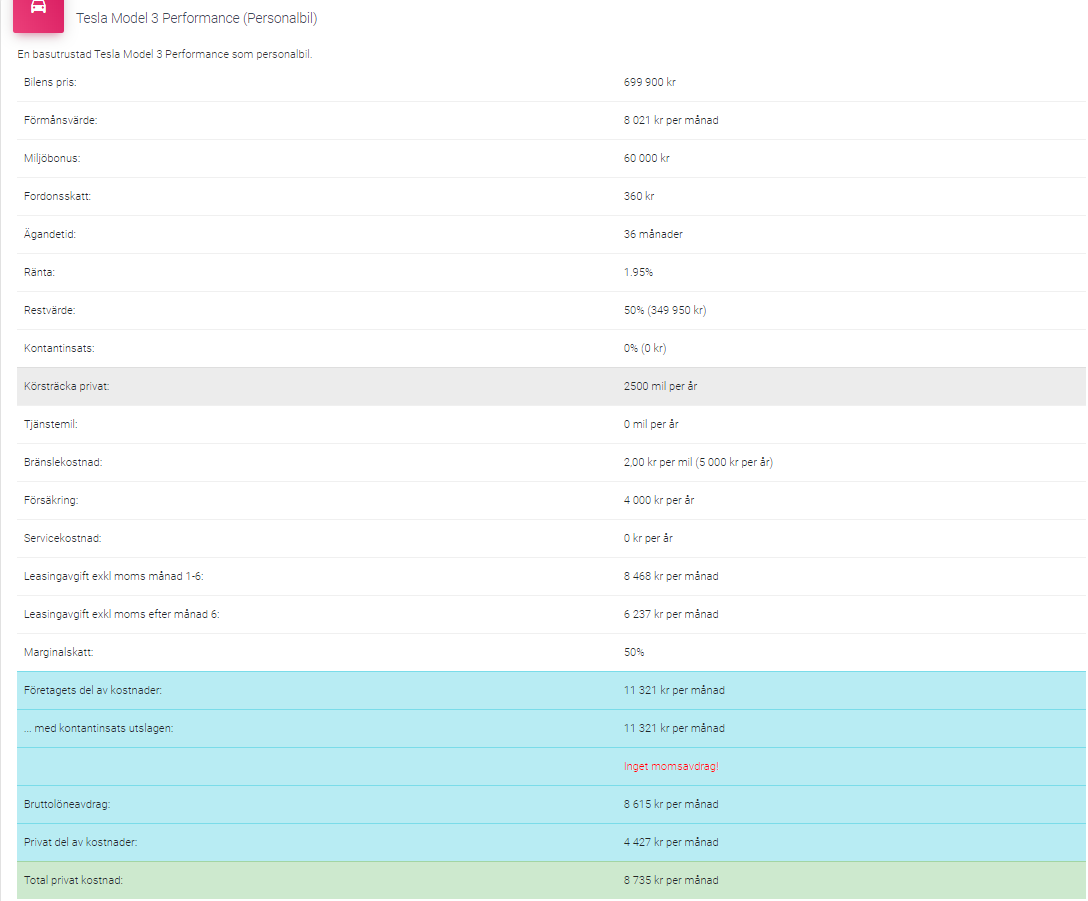Click 'Företagets del av kostnader:' label
The image size is (1088, 901).
point(93,691)
